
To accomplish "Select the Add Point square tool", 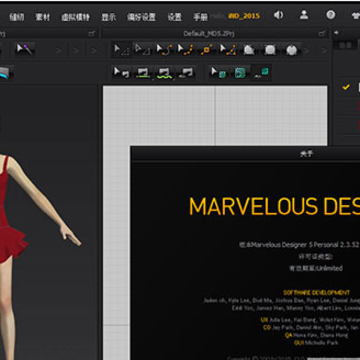I will click(x=206, y=50).
